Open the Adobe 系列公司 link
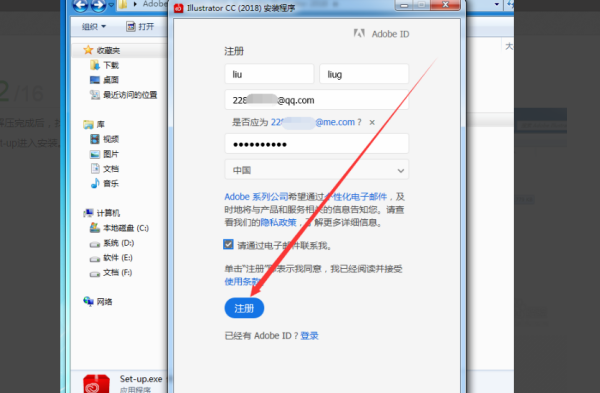Viewport: 600px width, 393px height. click(x=256, y=197)
